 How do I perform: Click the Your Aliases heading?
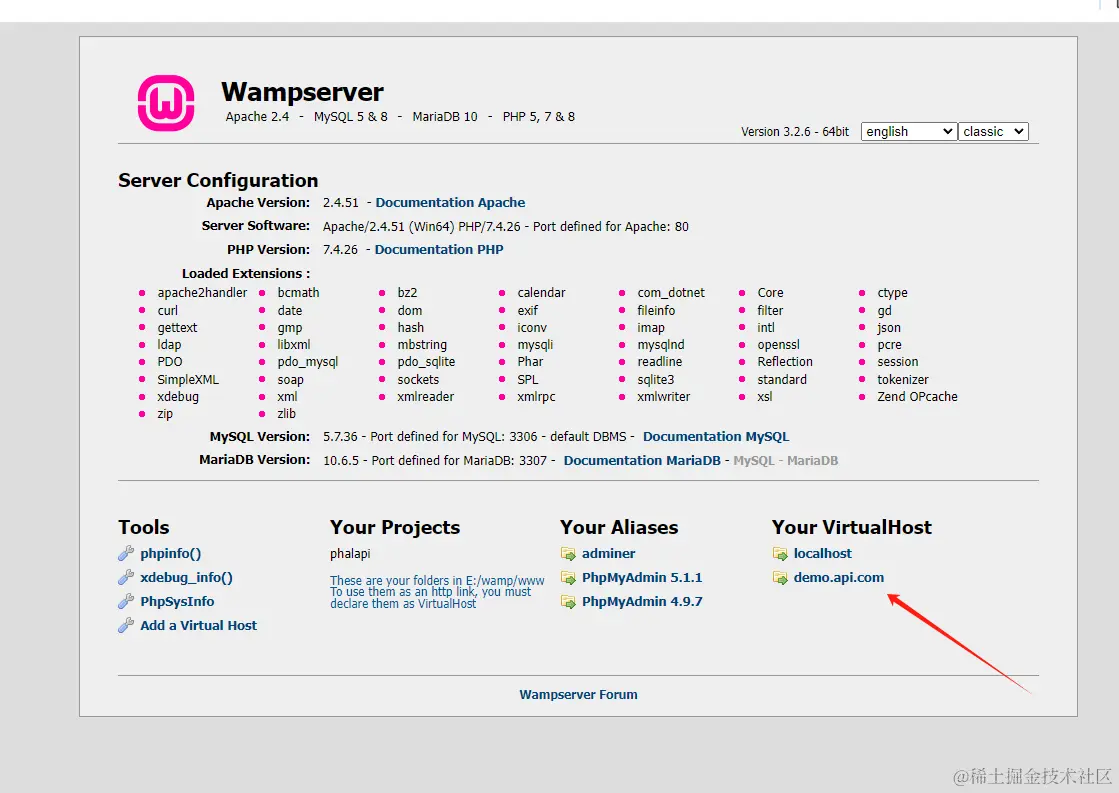click(619, 527)
